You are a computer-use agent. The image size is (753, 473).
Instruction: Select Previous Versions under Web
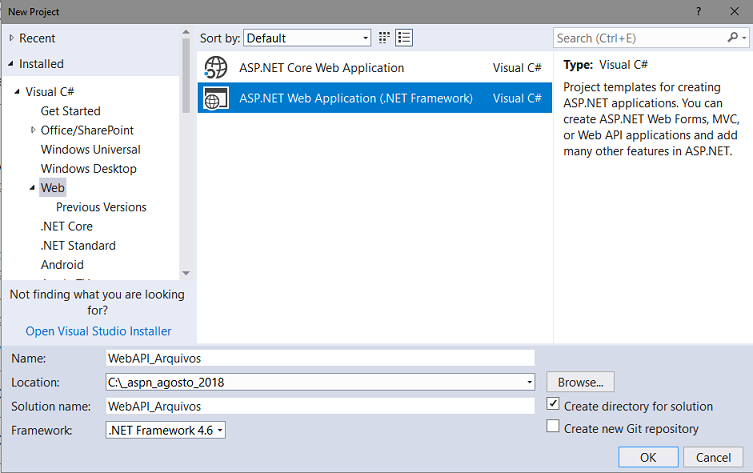(x=101, y=207)
